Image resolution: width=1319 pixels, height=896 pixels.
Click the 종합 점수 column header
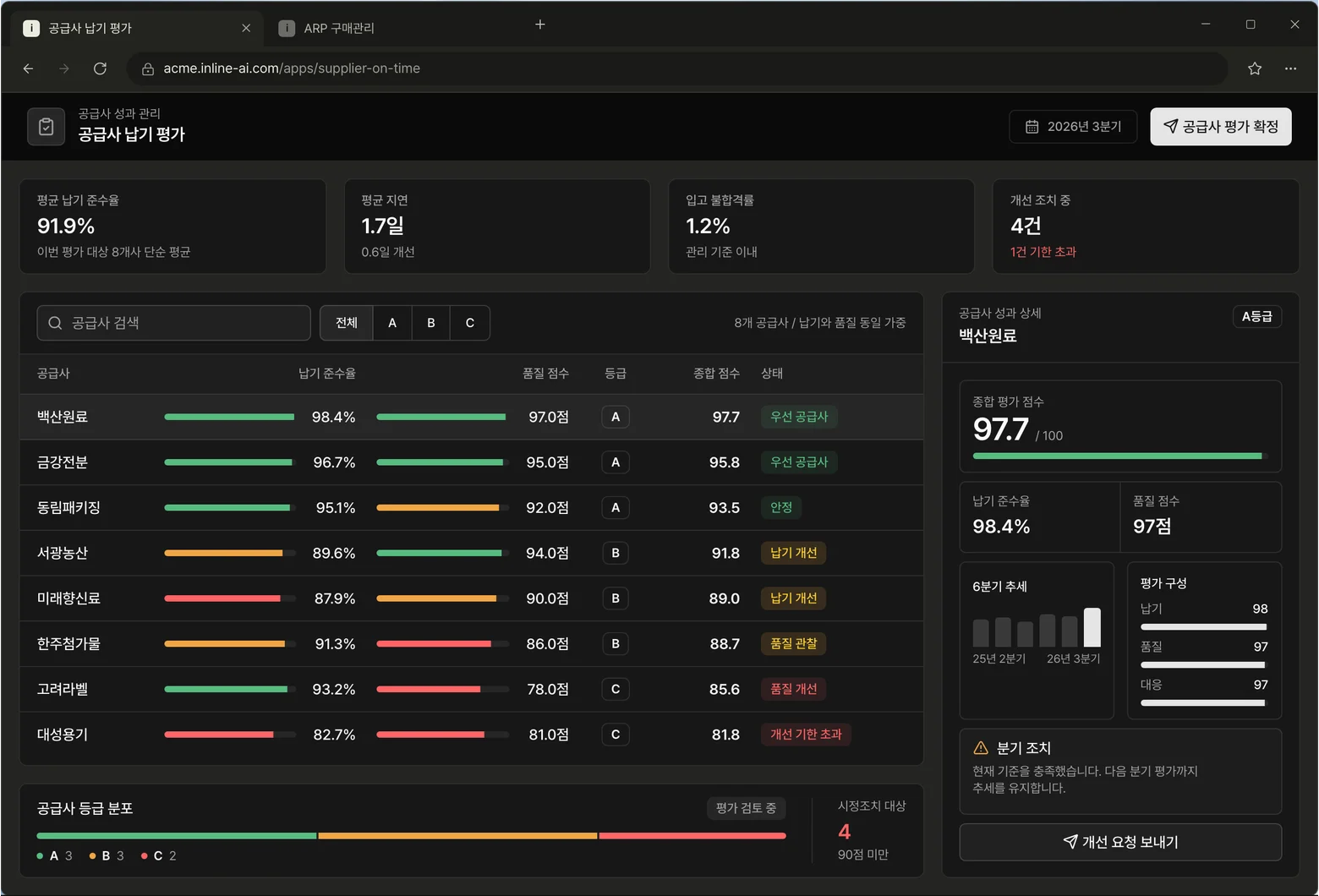(716, 374)
